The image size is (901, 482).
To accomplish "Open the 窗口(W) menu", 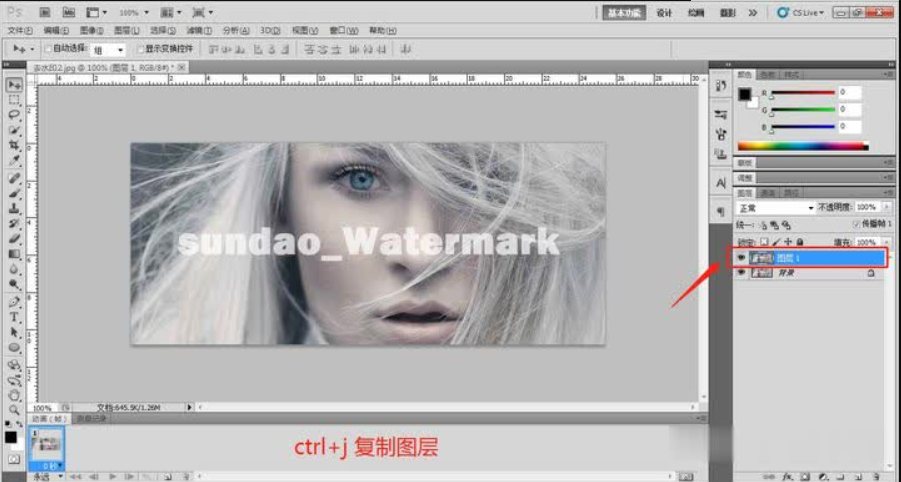I will (344, 30).
